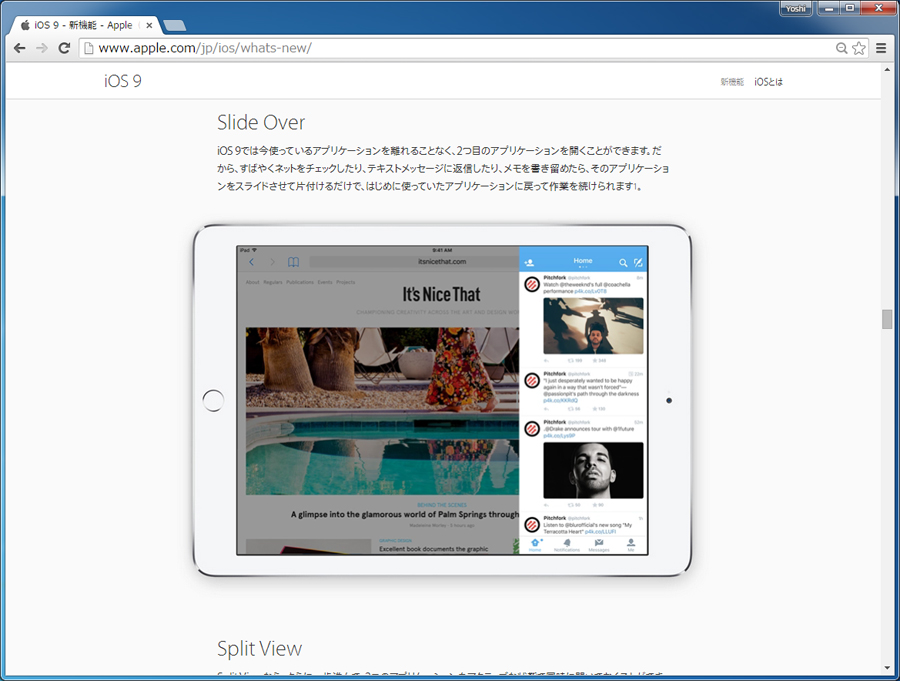Open a new Chrome tab

174,25
